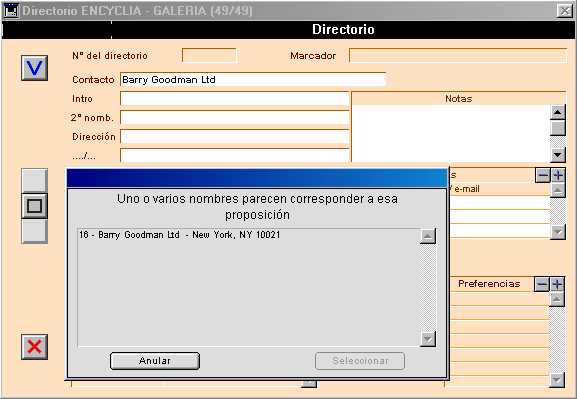
Task: Click Notas scrollbar up arrow
Action: click(x=558, y=112)
